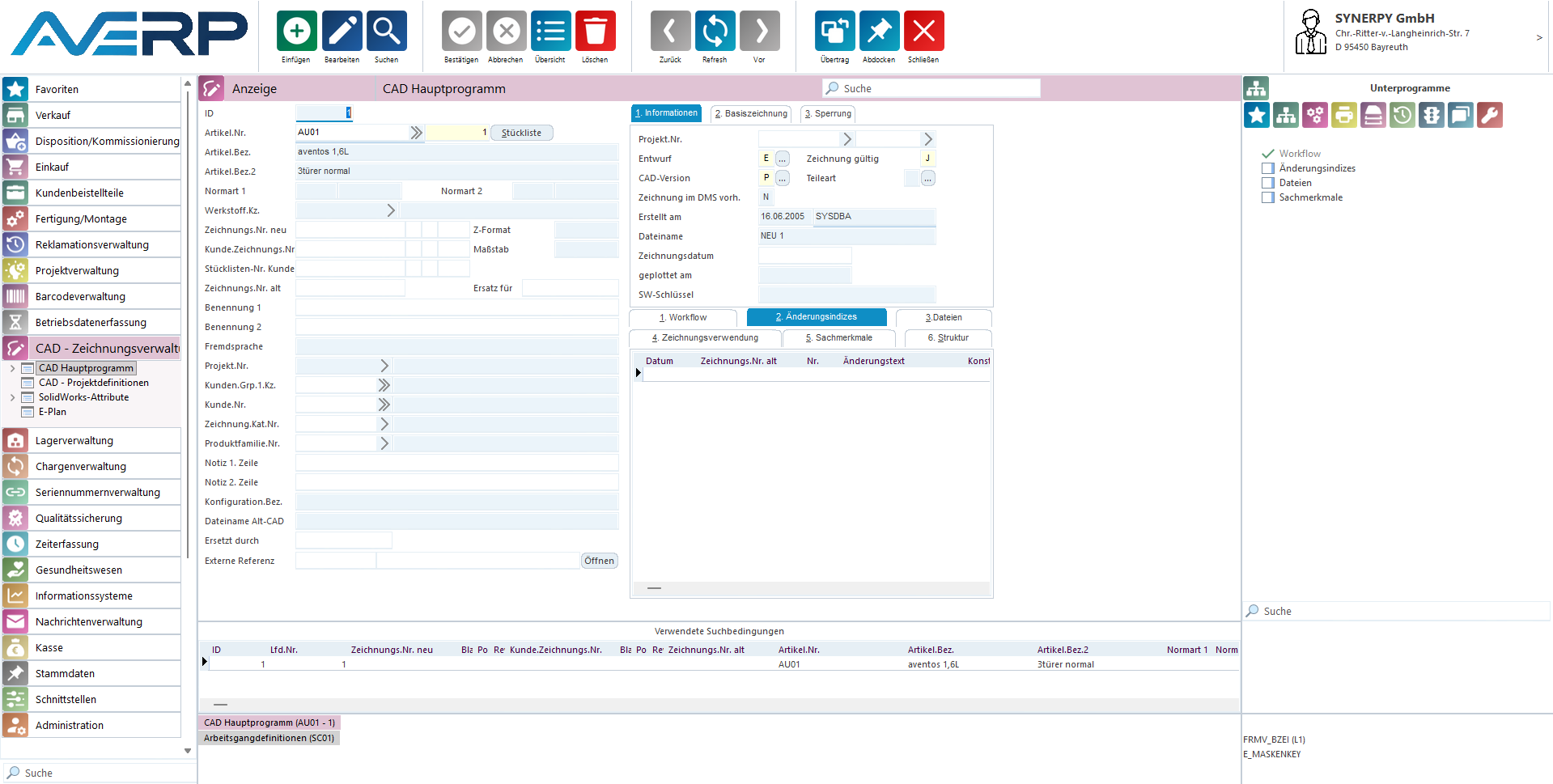Click the Abdocken pin icon
The height and width of the screenshot is (784, 1553).
[x=879, y=32]
